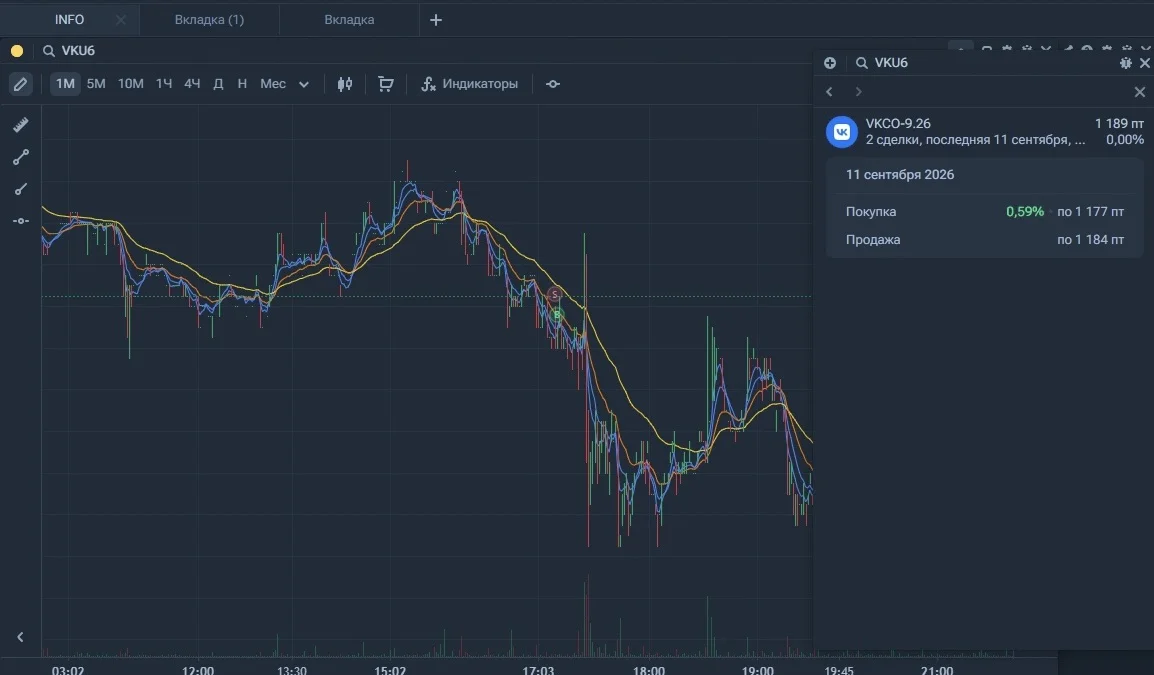Open the VKCO-9.26 instrument row
The width and height of the screenshot is (1154, 675).
point(985,132)
